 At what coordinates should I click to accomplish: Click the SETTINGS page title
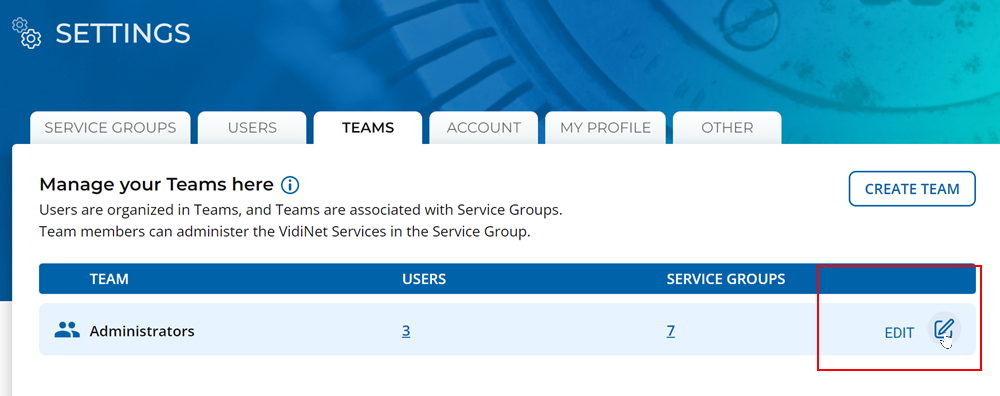[122, 33]
